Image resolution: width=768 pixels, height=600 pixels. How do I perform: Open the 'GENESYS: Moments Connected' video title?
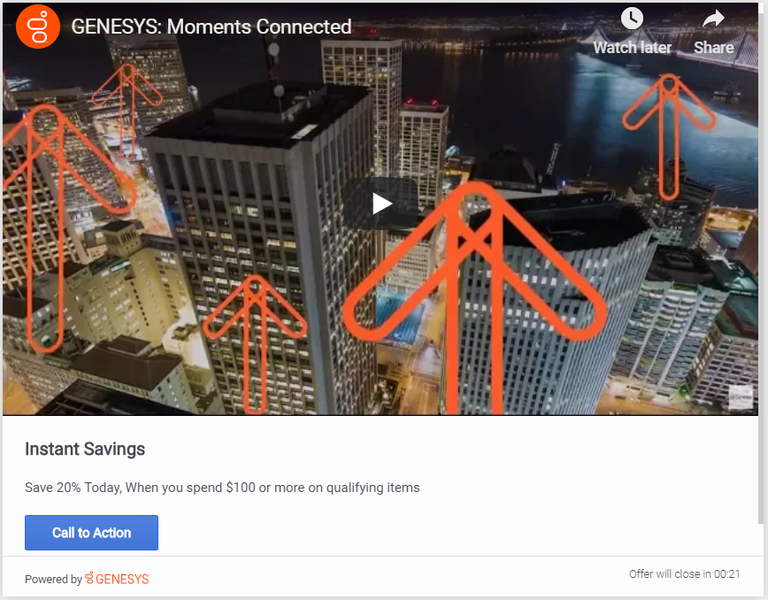pos(211,26)
